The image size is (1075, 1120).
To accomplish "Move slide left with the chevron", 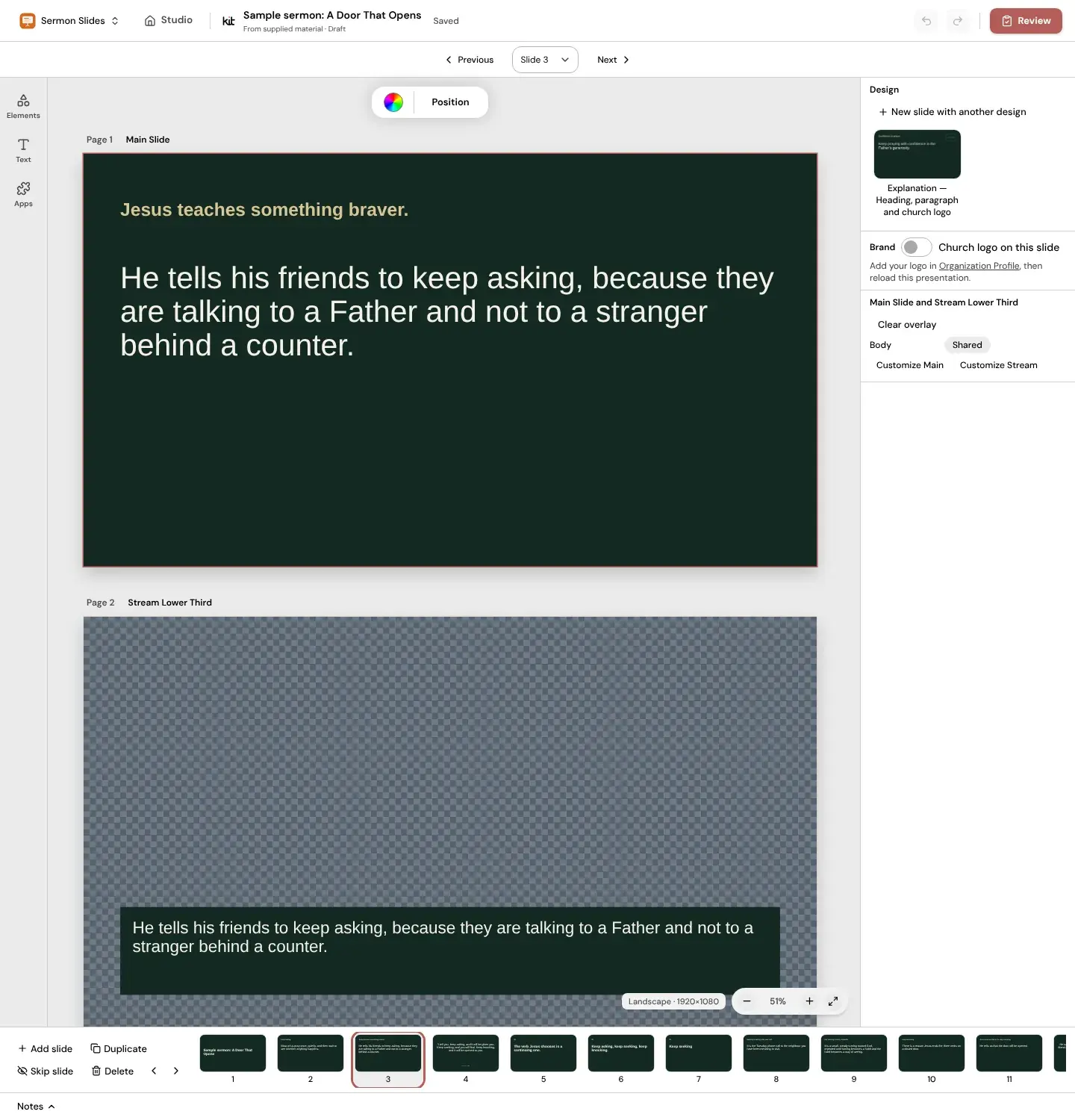I will click(154, 1071).
